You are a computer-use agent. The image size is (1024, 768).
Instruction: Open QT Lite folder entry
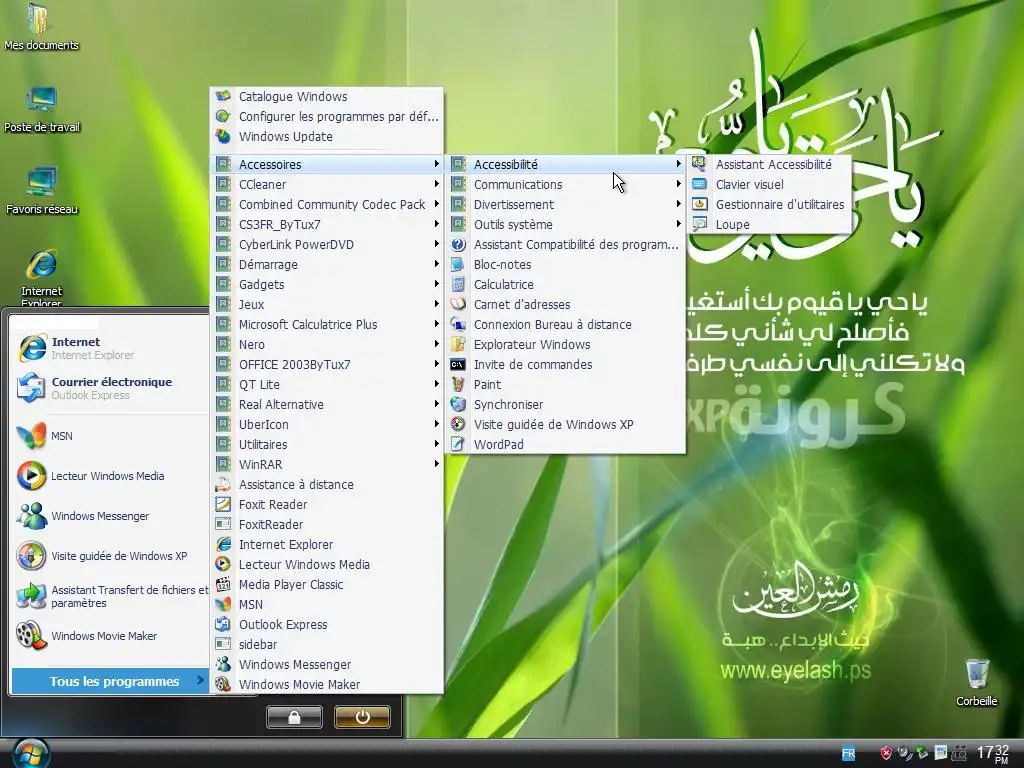click(x=327, y=384)
